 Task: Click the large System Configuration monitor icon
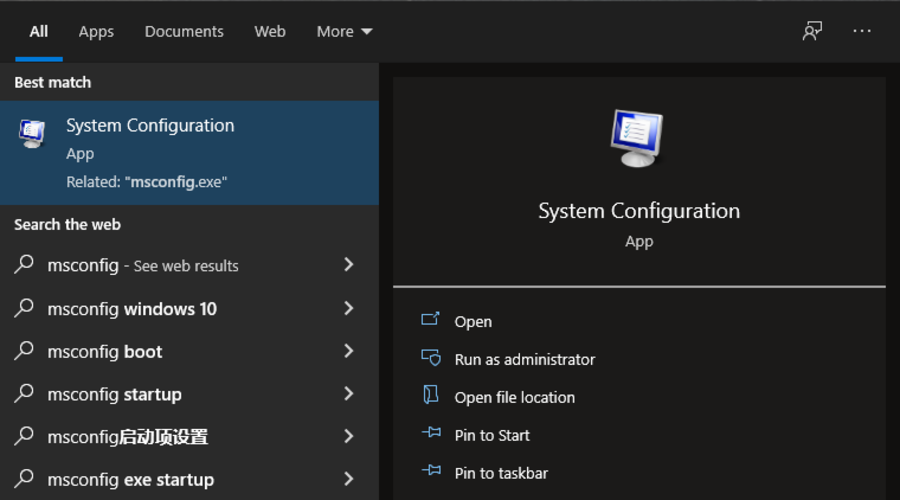click(637, 138)
